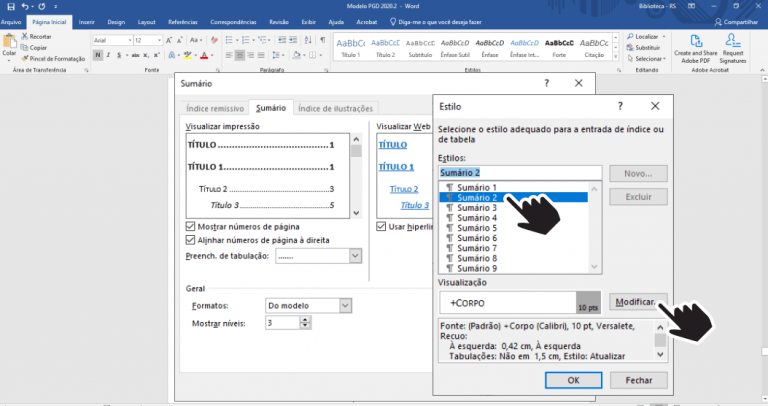The width and height of the screenshot is (768, 406).
Task: Click the Localizar search icon
Action: pos(630,37)
